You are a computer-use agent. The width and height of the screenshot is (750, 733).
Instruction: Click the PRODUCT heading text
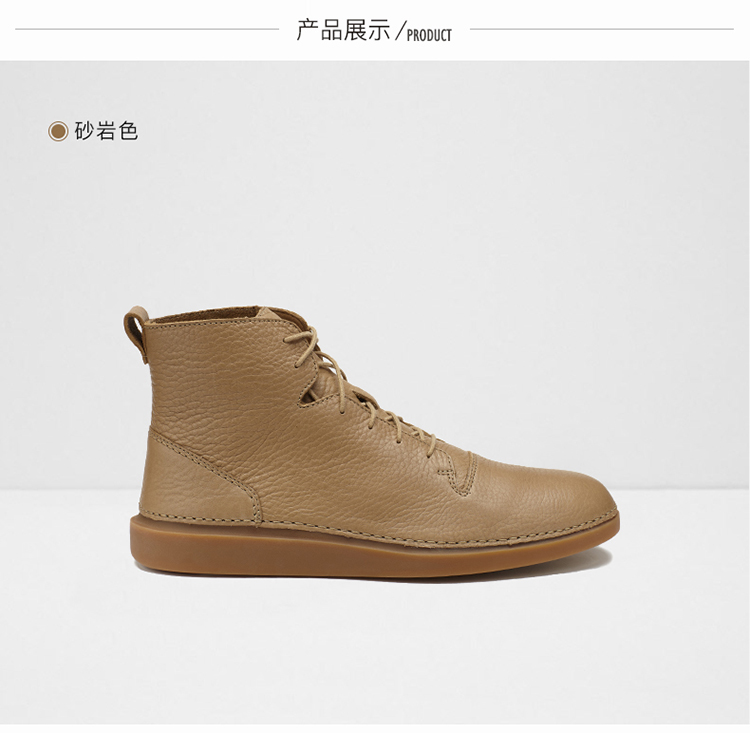[x=429, y=35]
